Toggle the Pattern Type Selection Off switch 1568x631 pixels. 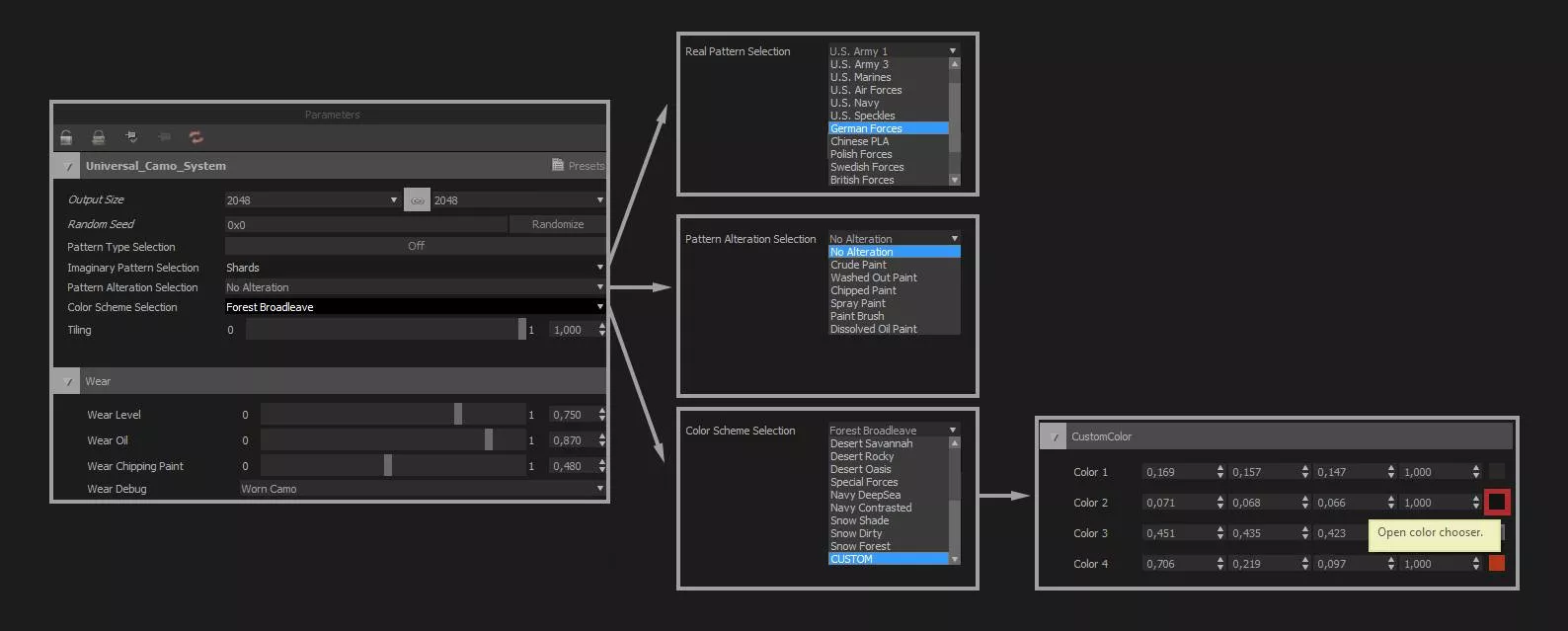[416, 246]
